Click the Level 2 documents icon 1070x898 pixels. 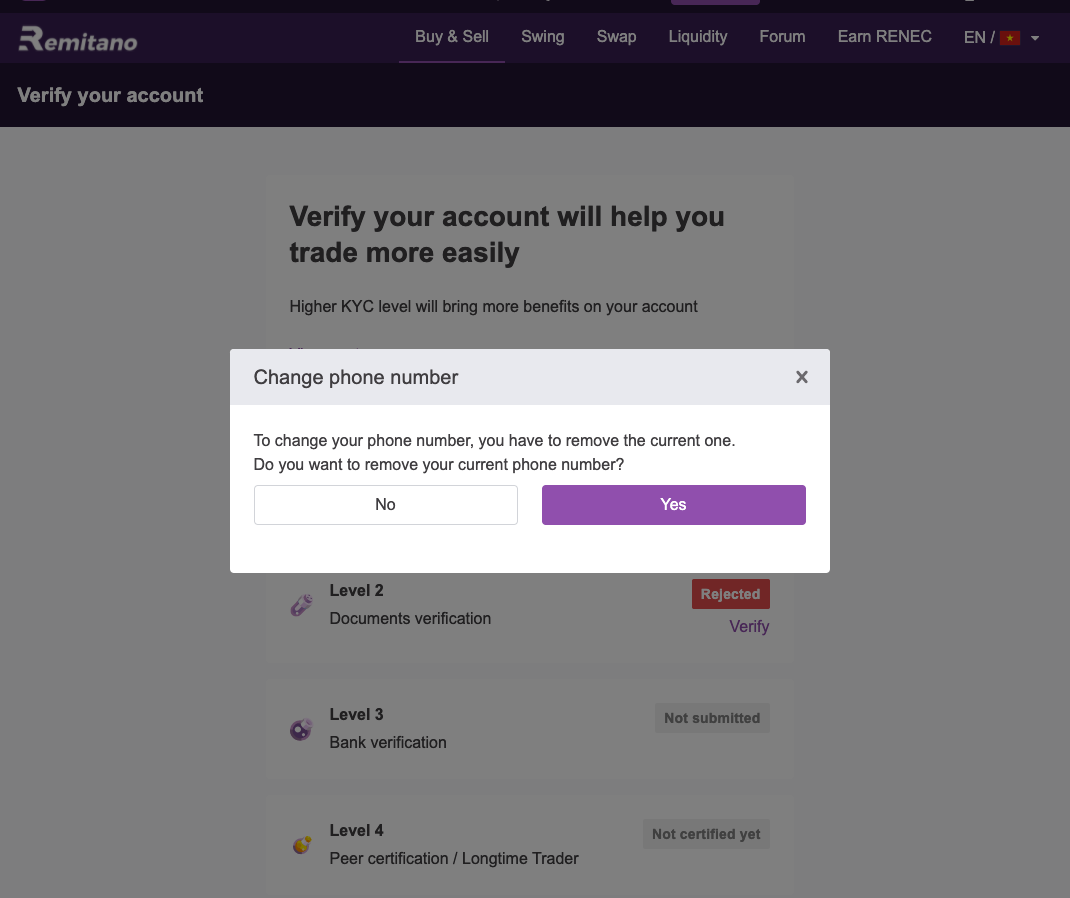[302, 605]
